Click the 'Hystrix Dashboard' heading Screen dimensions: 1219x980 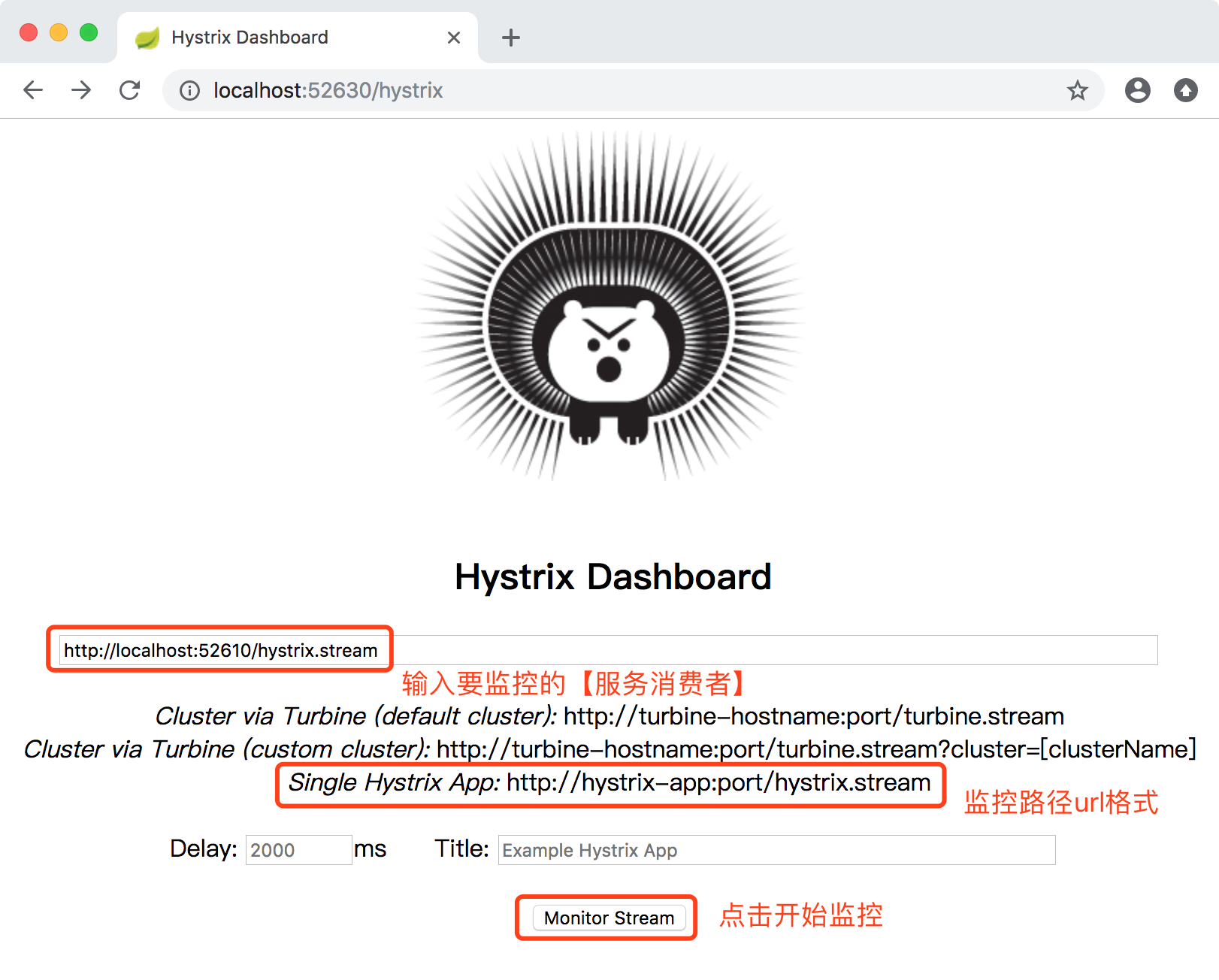pos(613,577)
